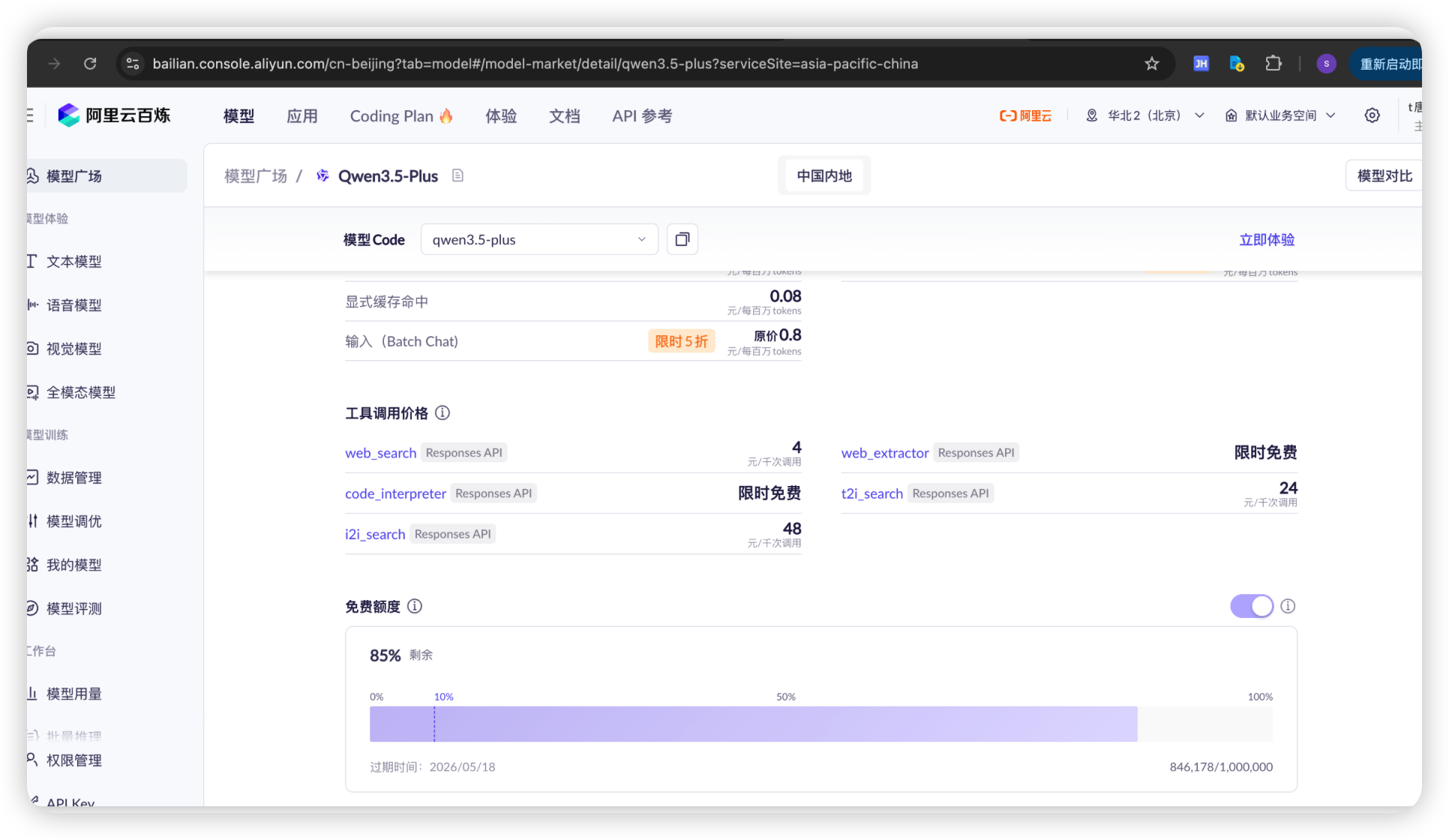The width and height of the screenshot is (1449, 840).
Task: Copy the model code qwen3.5-plus
Action: pyautogui.click(x=682, y=239)
